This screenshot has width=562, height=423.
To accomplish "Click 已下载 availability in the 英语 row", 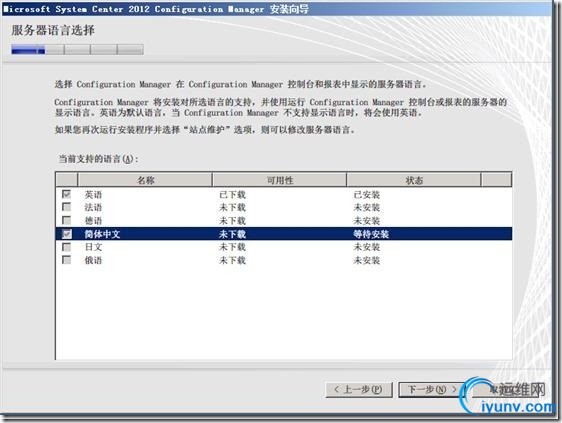I will [x=232, y=195].
